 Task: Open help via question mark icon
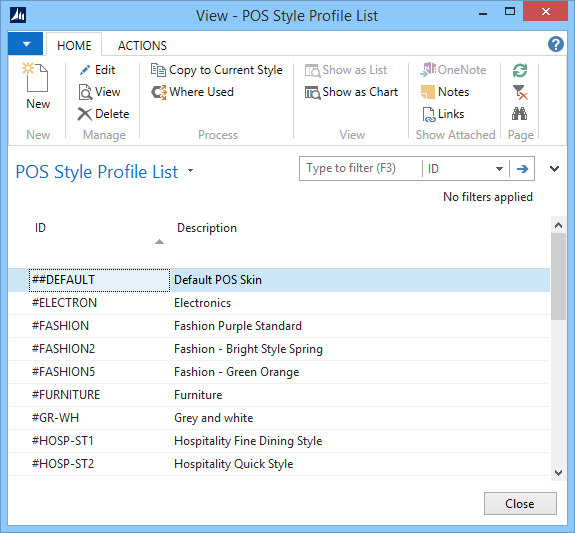(x=556, y=44)
